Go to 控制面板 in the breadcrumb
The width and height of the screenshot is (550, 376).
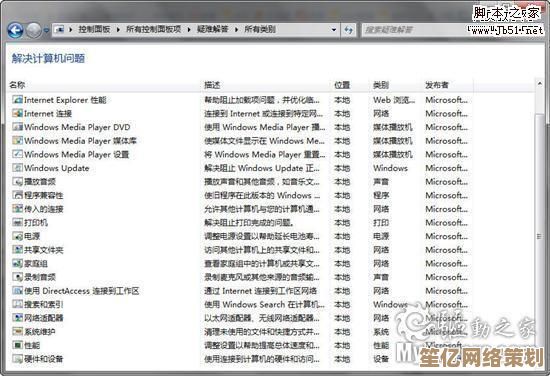click(x=94, y=29)
